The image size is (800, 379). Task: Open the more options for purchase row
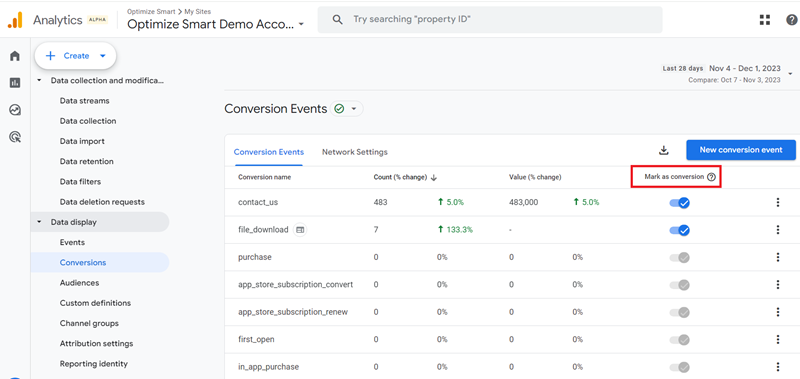(x=778, y=257)
